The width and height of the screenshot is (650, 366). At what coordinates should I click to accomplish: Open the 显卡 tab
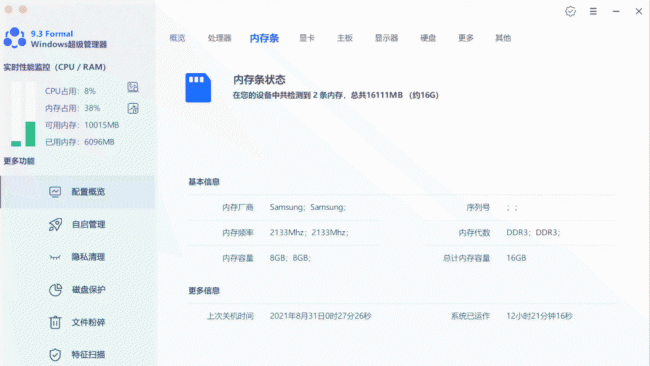pos(307,38)
